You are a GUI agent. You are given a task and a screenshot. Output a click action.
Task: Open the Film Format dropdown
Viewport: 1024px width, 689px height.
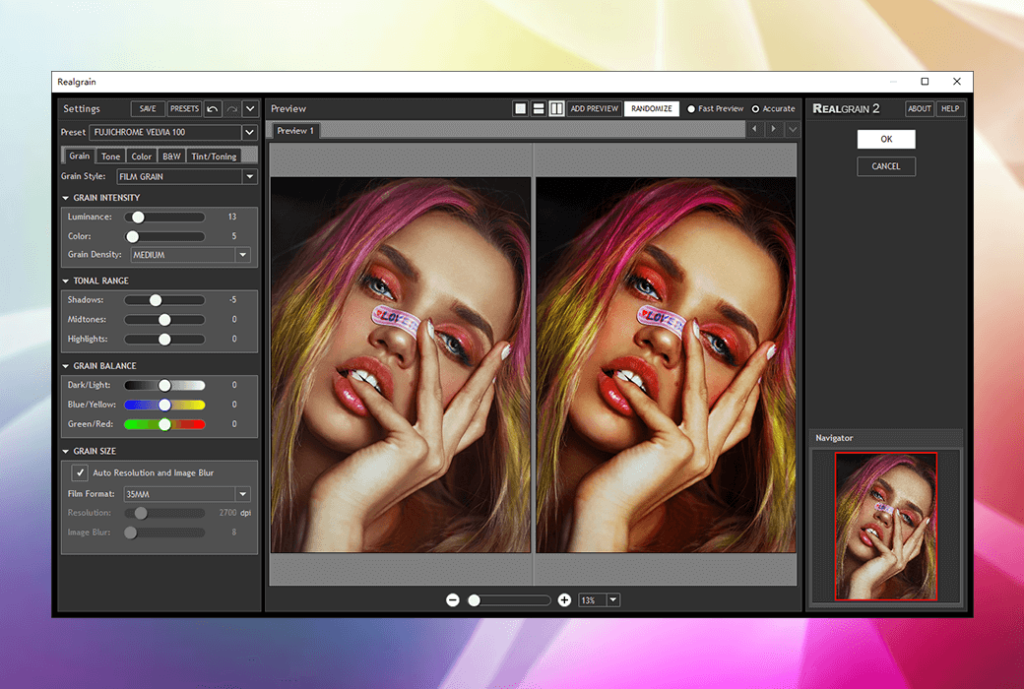[243, 494]
